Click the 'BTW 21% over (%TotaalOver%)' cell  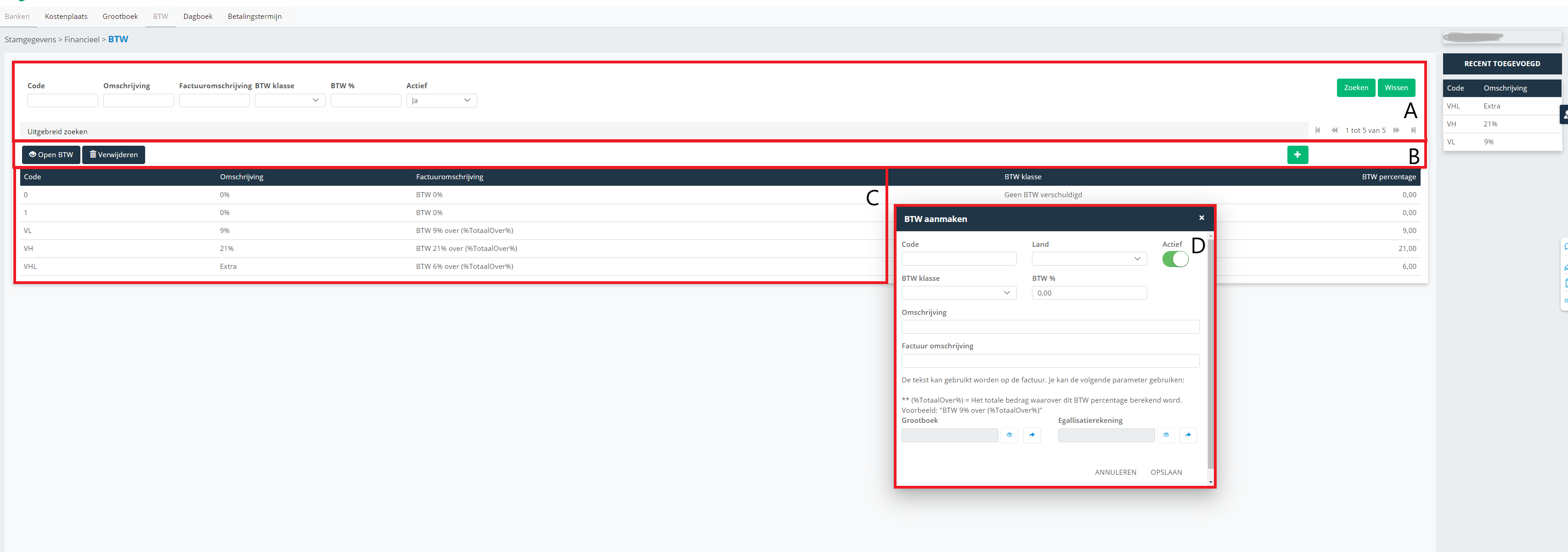click(466, 249)
